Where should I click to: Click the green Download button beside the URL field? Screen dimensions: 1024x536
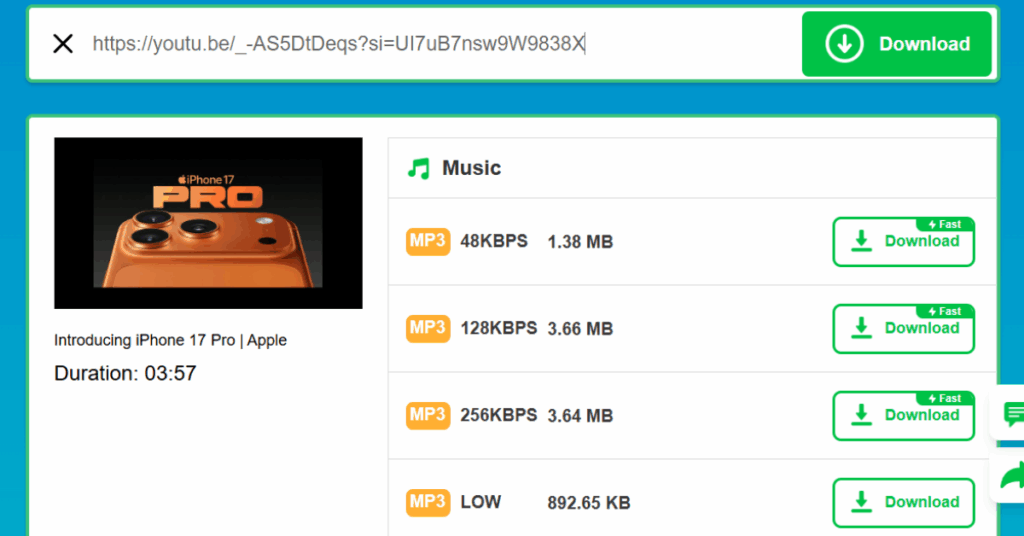pyautogui.click(x=897, y=44)
